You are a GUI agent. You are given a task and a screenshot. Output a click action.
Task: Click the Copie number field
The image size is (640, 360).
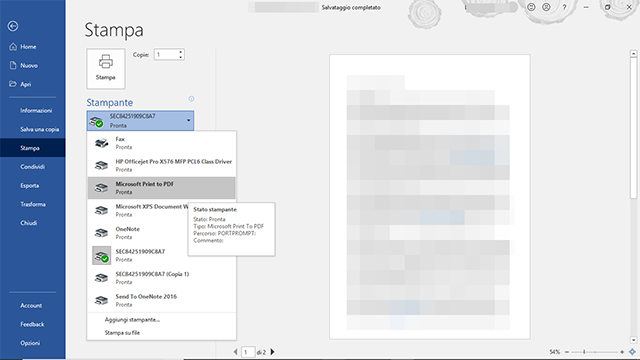[x=166, y=55]
